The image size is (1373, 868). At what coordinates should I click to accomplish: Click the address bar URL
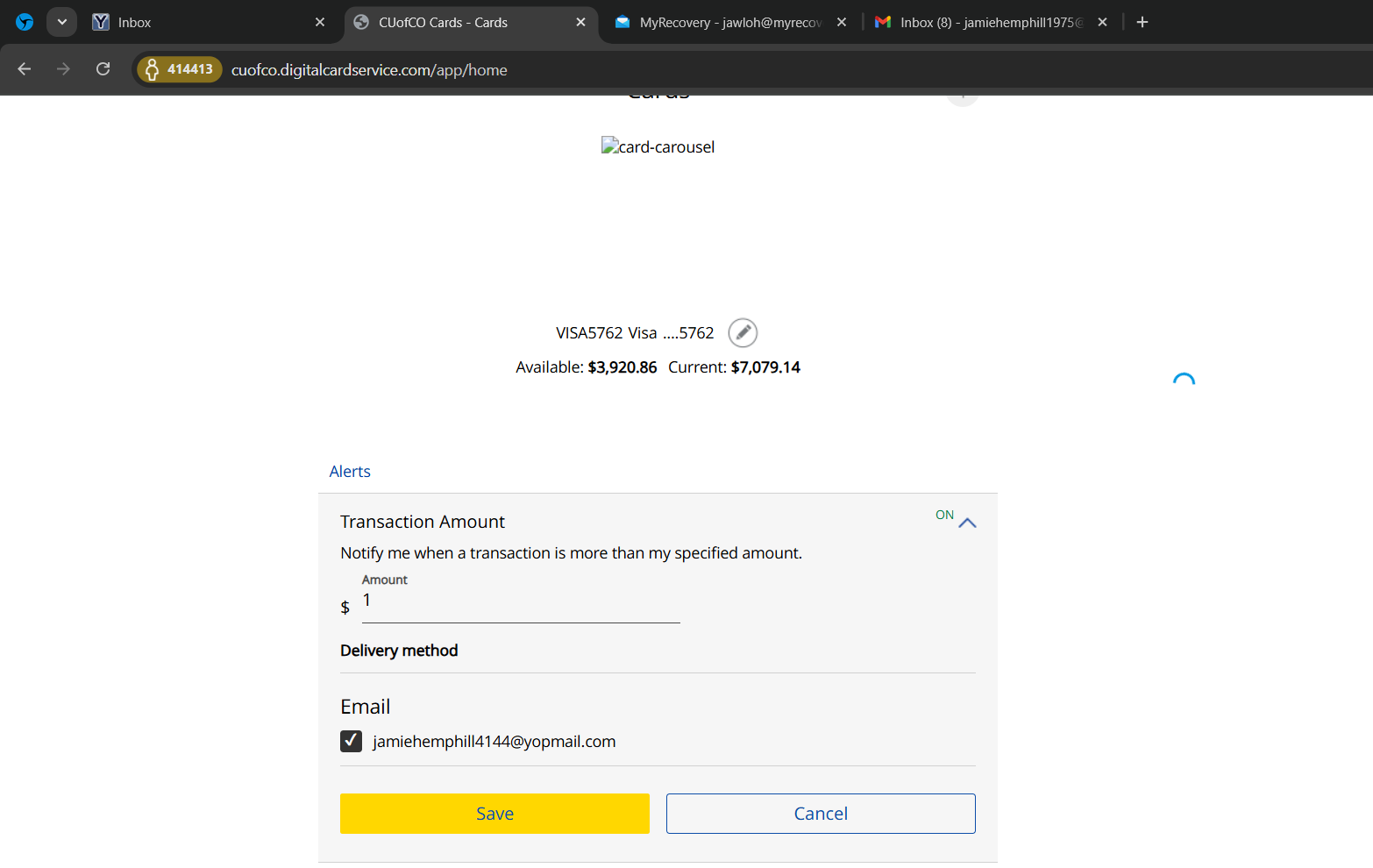[368, 70]
